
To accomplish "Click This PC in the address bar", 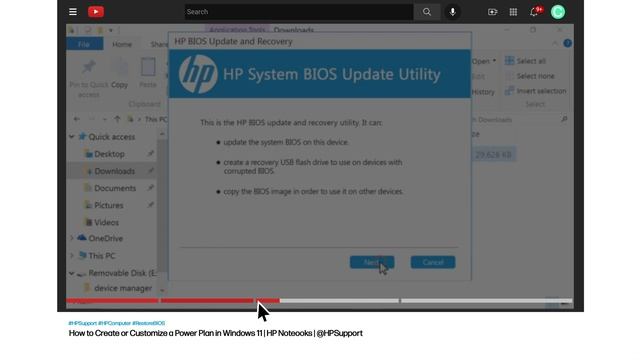I will tap(156, 119).
